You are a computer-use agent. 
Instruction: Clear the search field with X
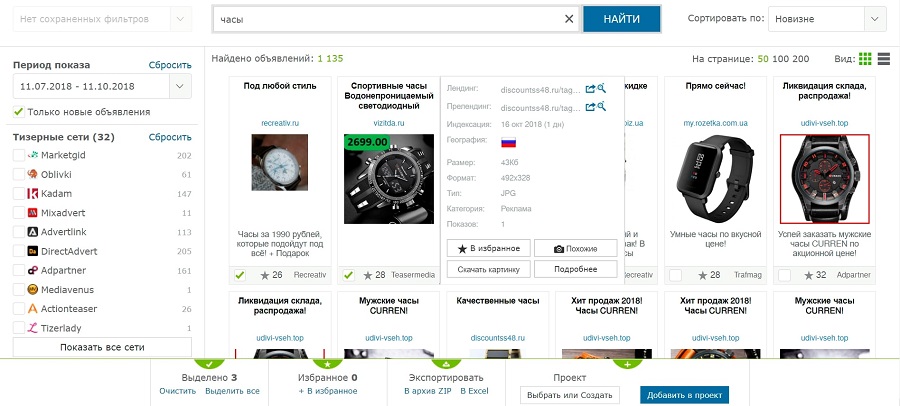coord(569,19)
